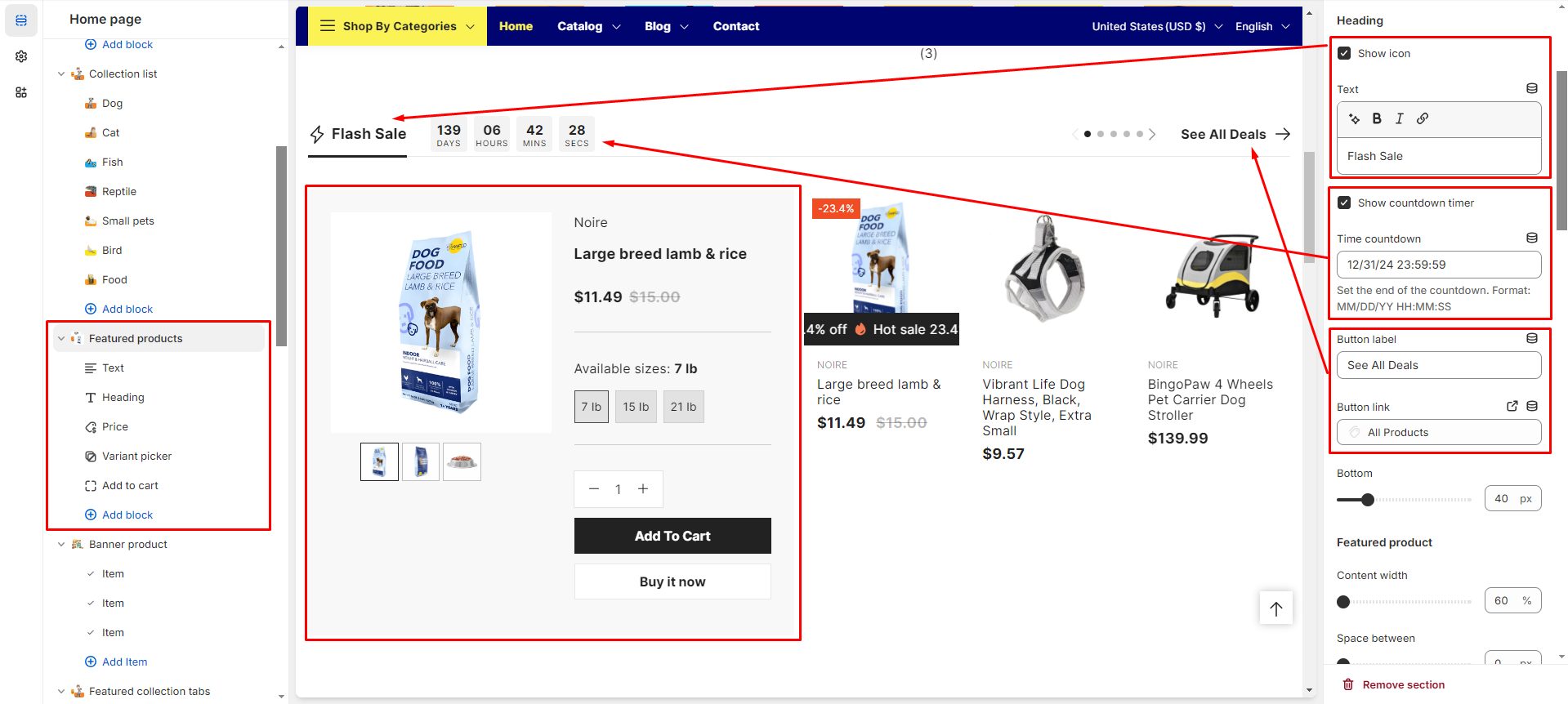Uncheck the Show icon checkbox
Screen dimensions: 1568x704
tap(1344, 53)
